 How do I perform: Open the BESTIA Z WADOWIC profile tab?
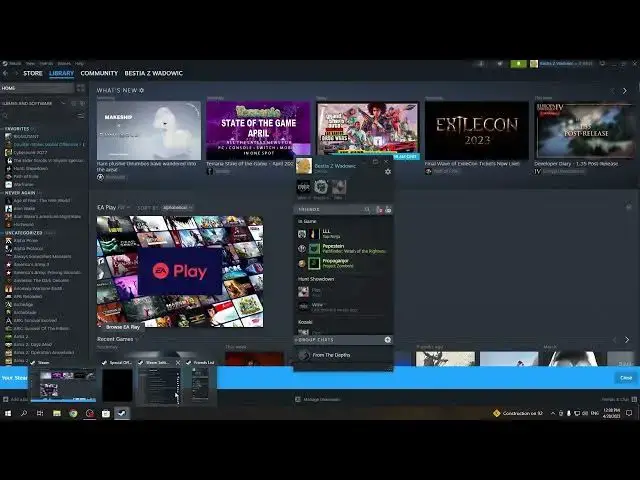point(153,73)
